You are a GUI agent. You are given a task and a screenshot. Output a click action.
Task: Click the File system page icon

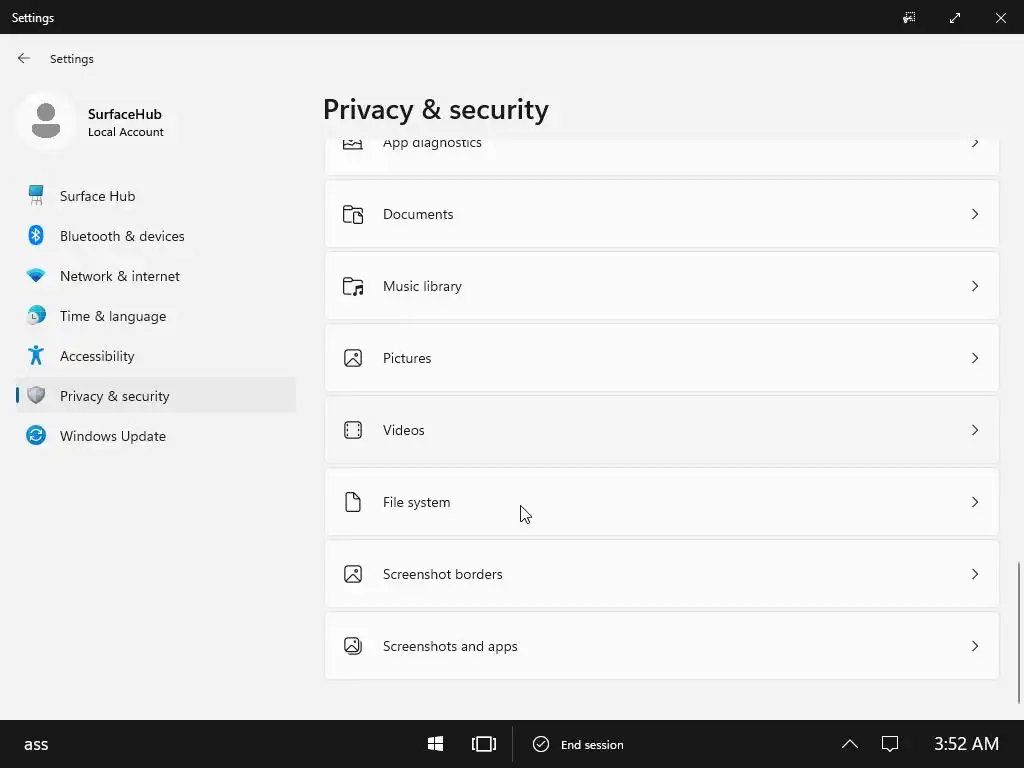tap(353, 502)
